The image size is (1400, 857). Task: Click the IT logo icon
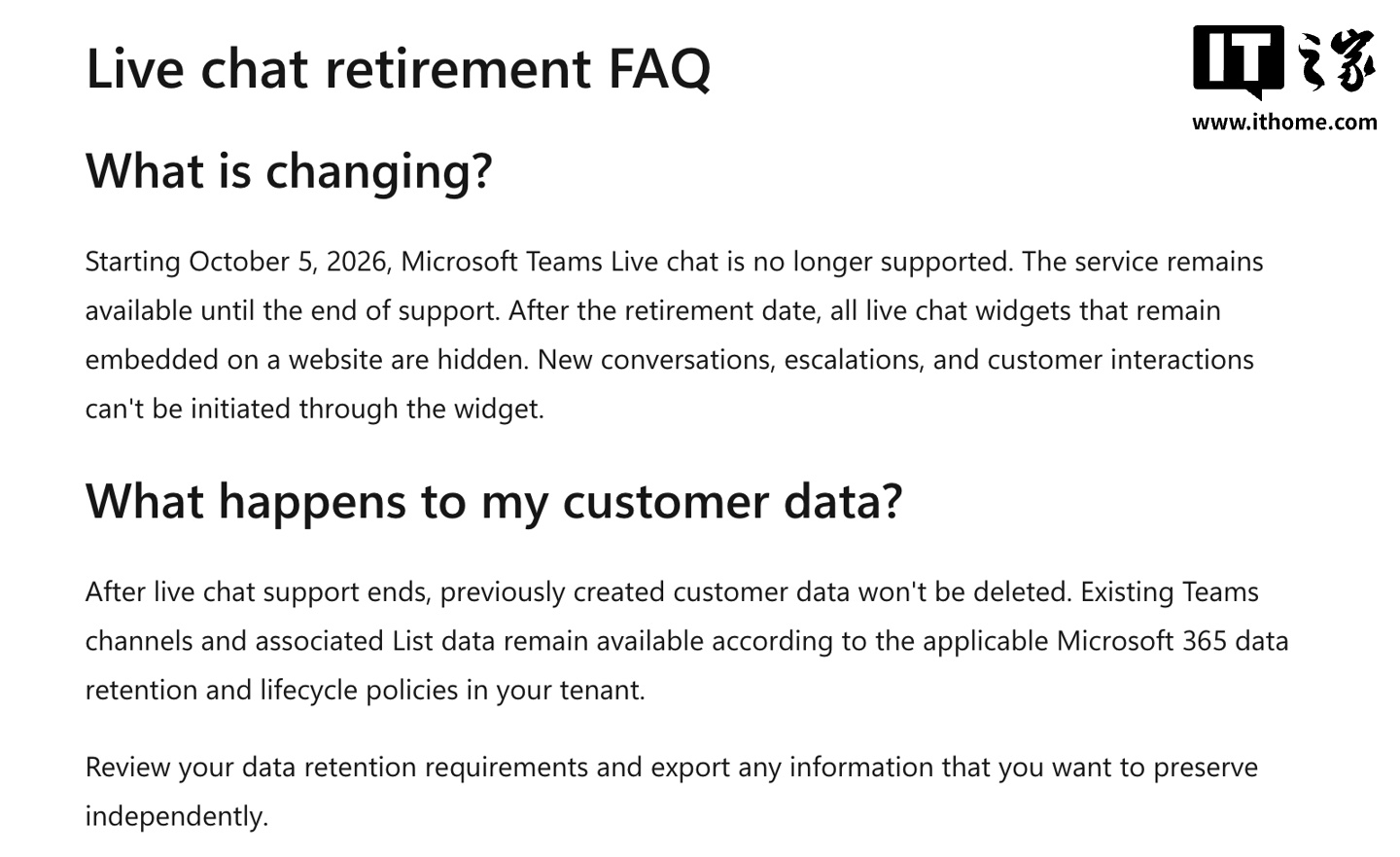click(x=1239, y=62)
